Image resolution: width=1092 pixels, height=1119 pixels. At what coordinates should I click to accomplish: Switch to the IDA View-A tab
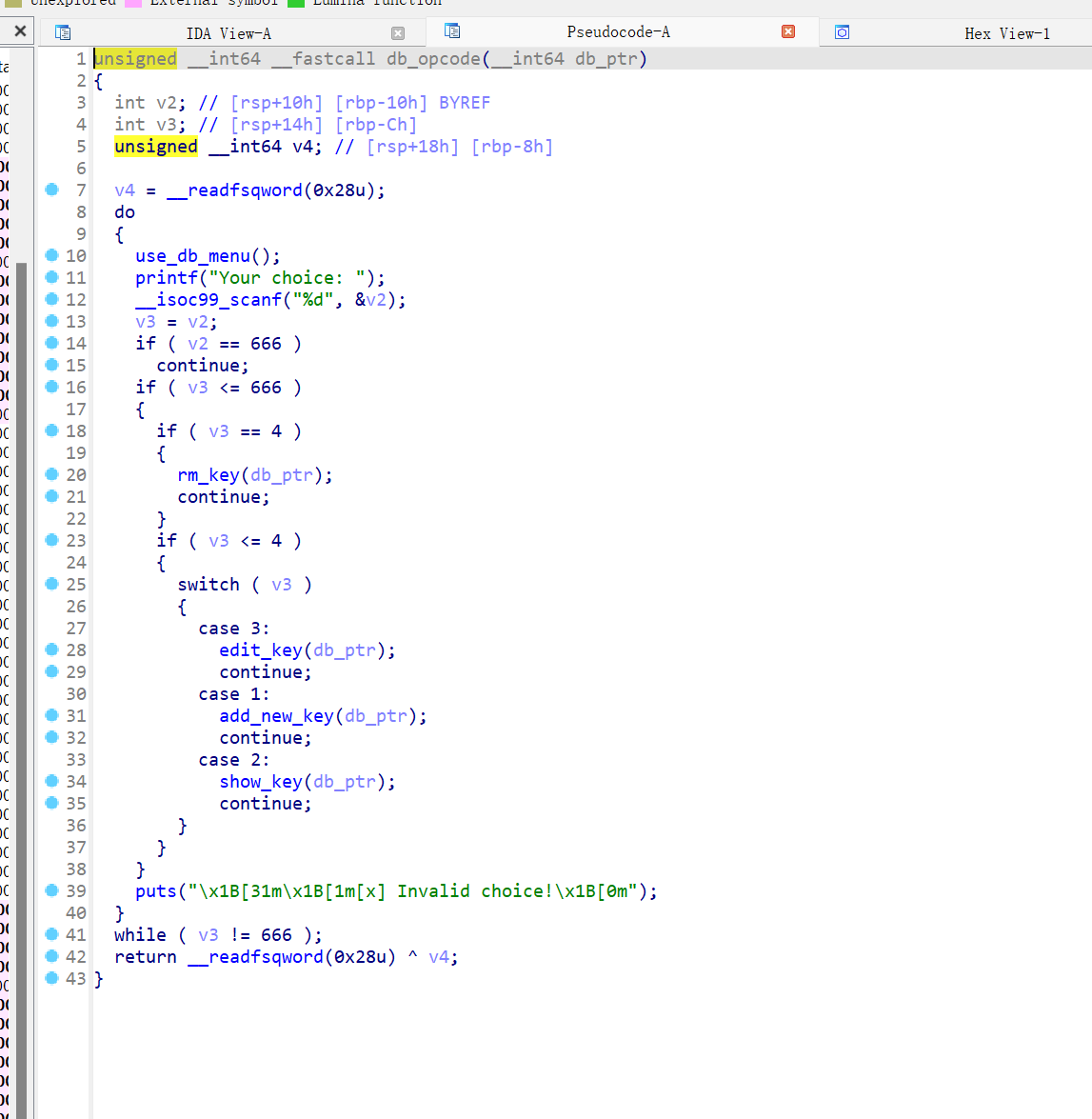[x=228, y=33]
